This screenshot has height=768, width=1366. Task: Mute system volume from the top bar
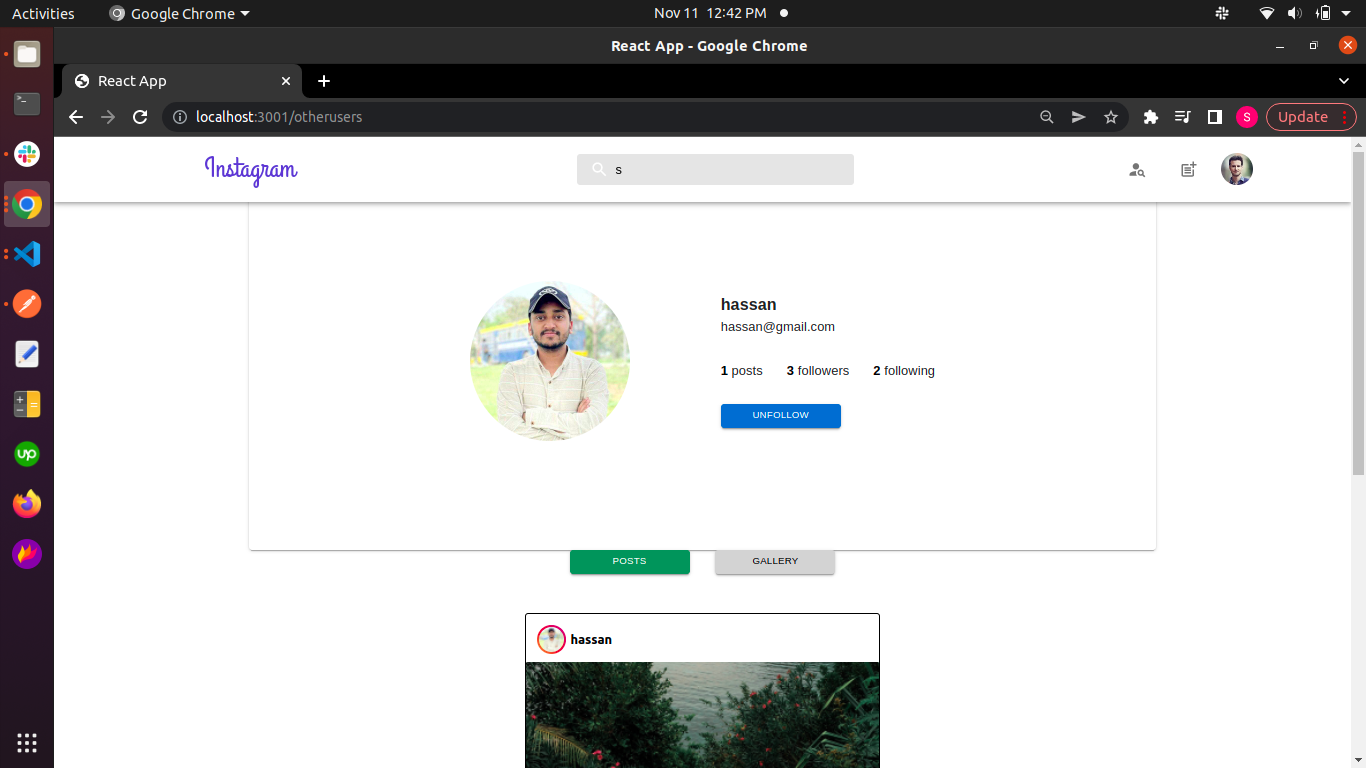point(1296,13)
